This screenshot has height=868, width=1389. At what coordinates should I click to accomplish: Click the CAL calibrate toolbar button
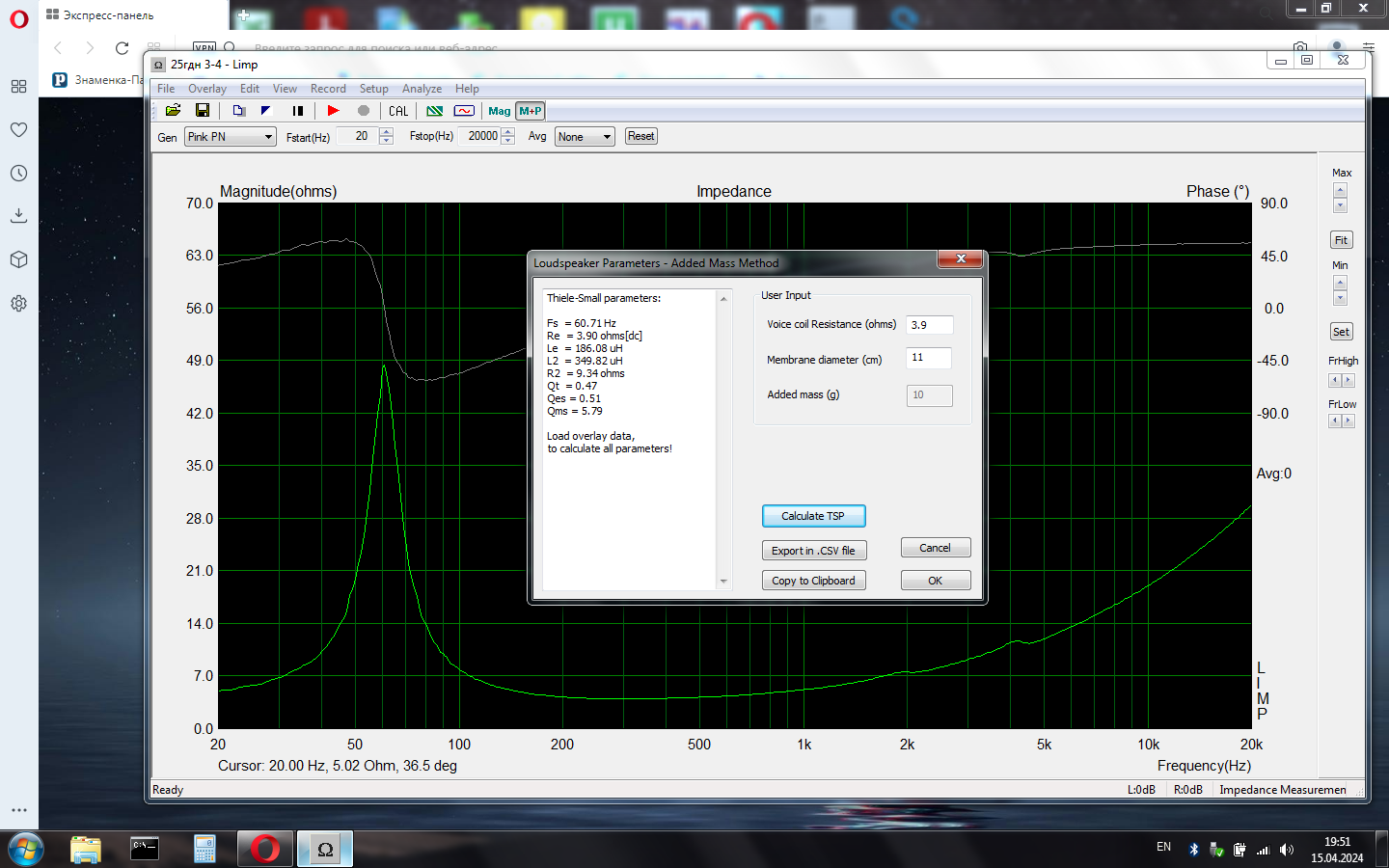tap(398, 111)
